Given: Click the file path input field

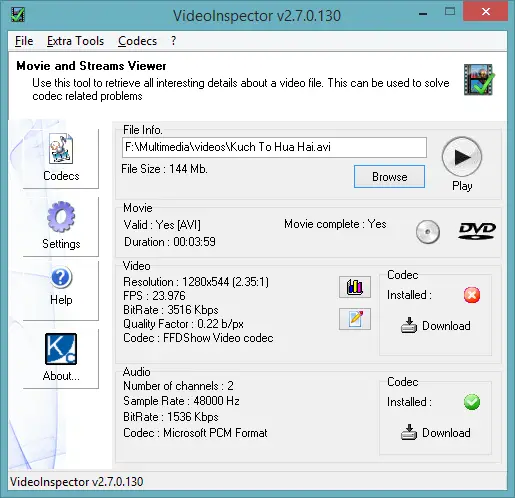Looking at the screenshot, I should [274, 147].
